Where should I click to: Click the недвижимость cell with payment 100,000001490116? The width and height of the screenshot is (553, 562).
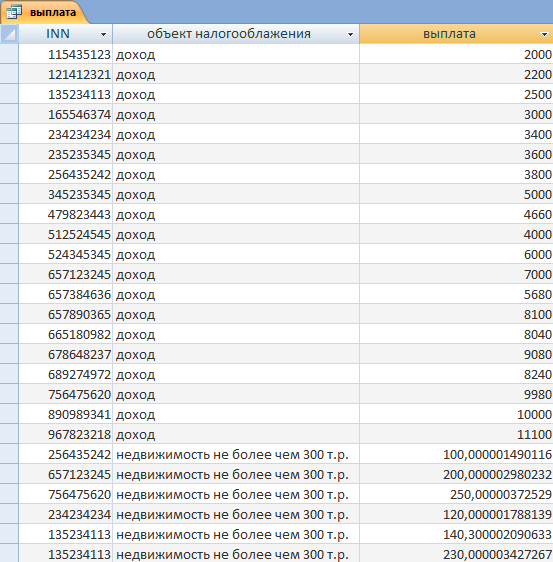click(236, 454)
